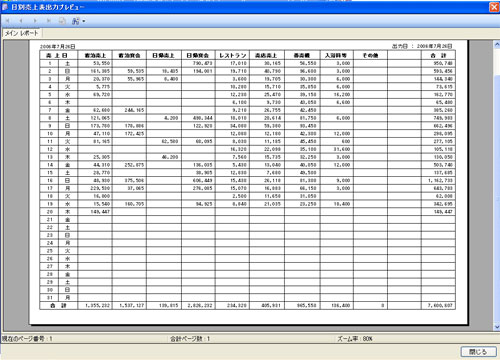The height and width of the screenshot is (360, 500).
Task: Click value 31,600 in row 12
Action: click(x=342, y=149)
